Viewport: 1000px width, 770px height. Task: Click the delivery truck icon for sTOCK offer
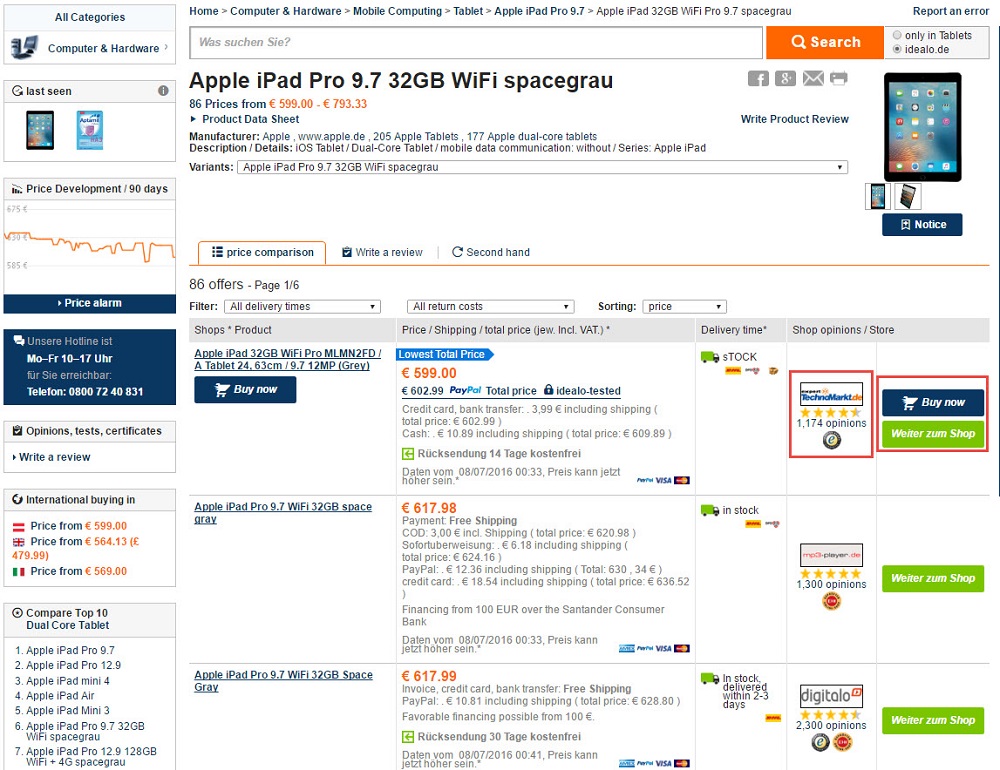tap(709, 357)
